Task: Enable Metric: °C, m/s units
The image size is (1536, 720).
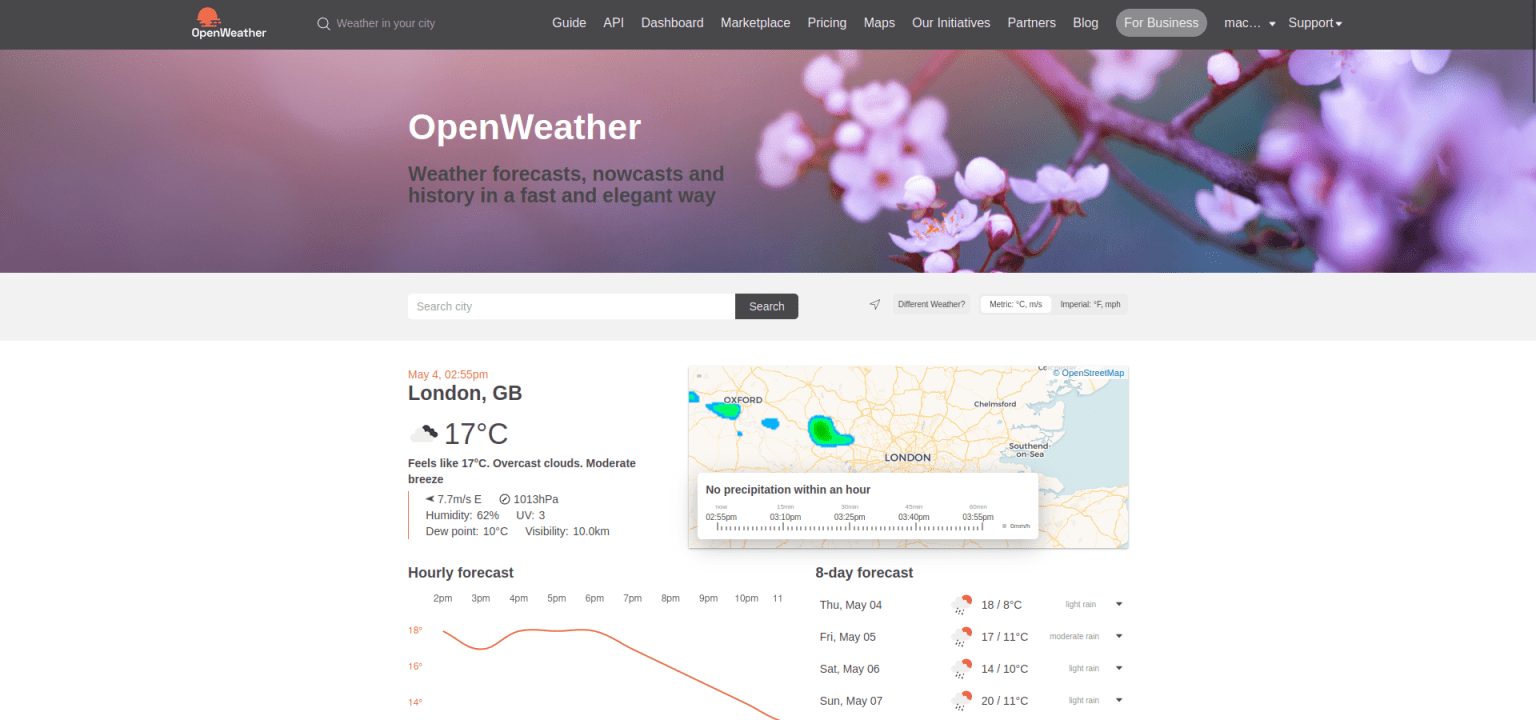Action: [x=1015, y=304]
